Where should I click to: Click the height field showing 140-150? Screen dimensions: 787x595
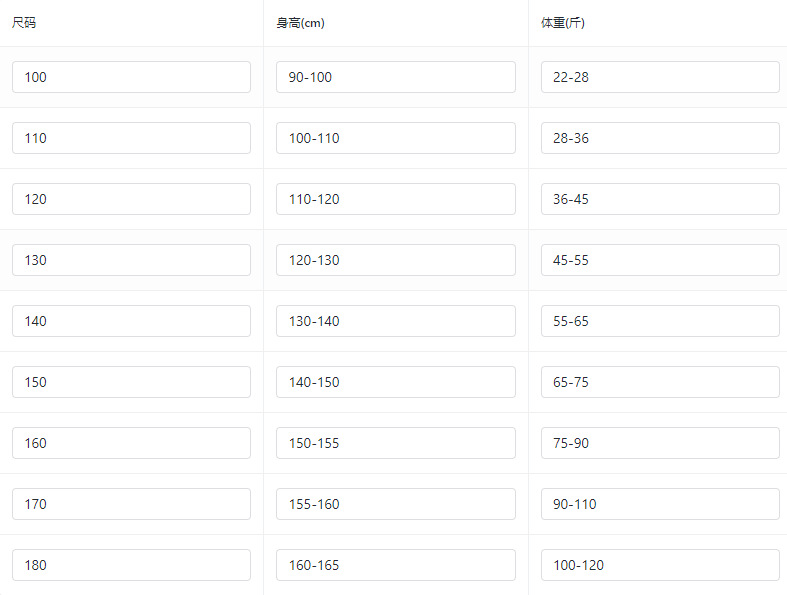(396, 382)
